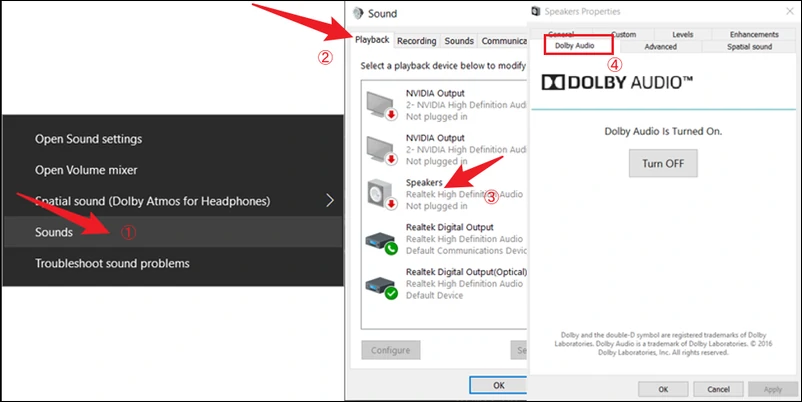Click Default Device status text
Viewport: 802px width, 402px height.
tap(434, 296)
